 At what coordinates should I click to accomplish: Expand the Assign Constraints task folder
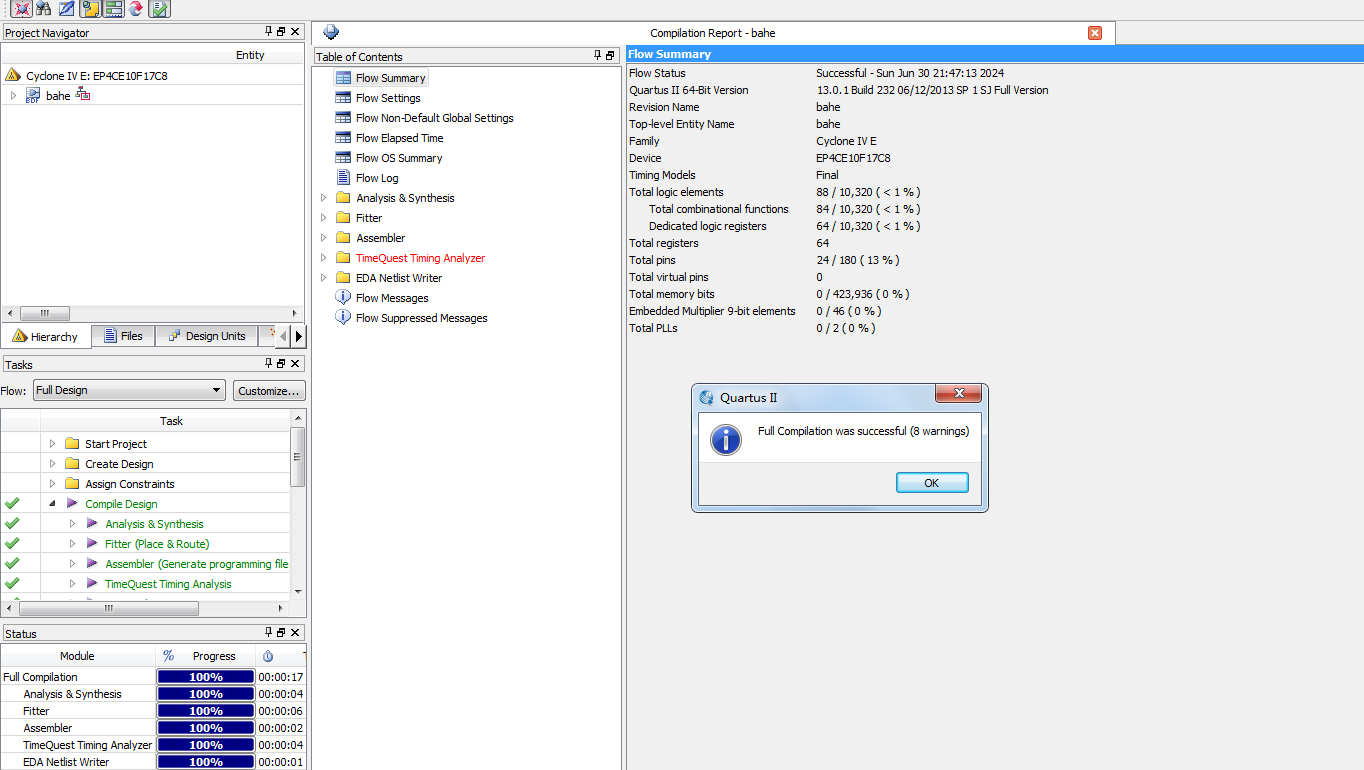pyautogui.click(x=53, y=484)
